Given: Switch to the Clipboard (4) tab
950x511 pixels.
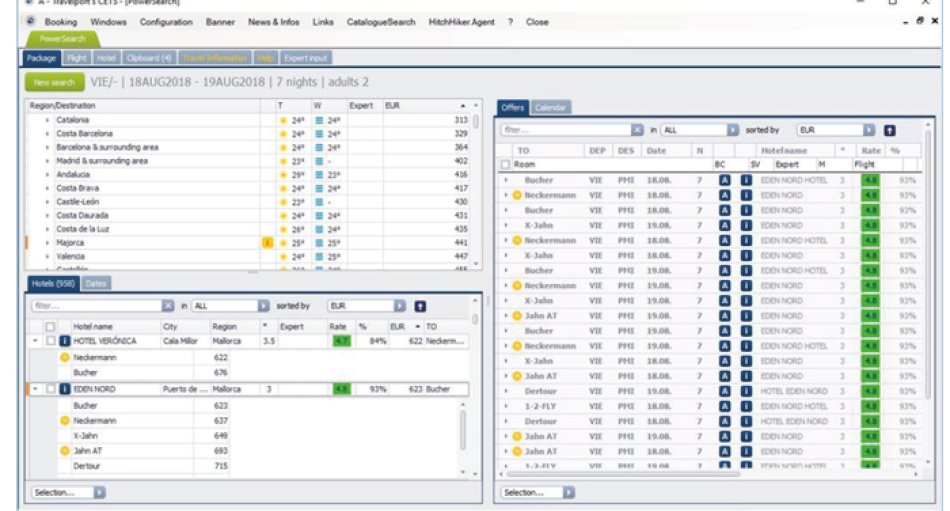Looking at the screenshot, I should [149, 58].
